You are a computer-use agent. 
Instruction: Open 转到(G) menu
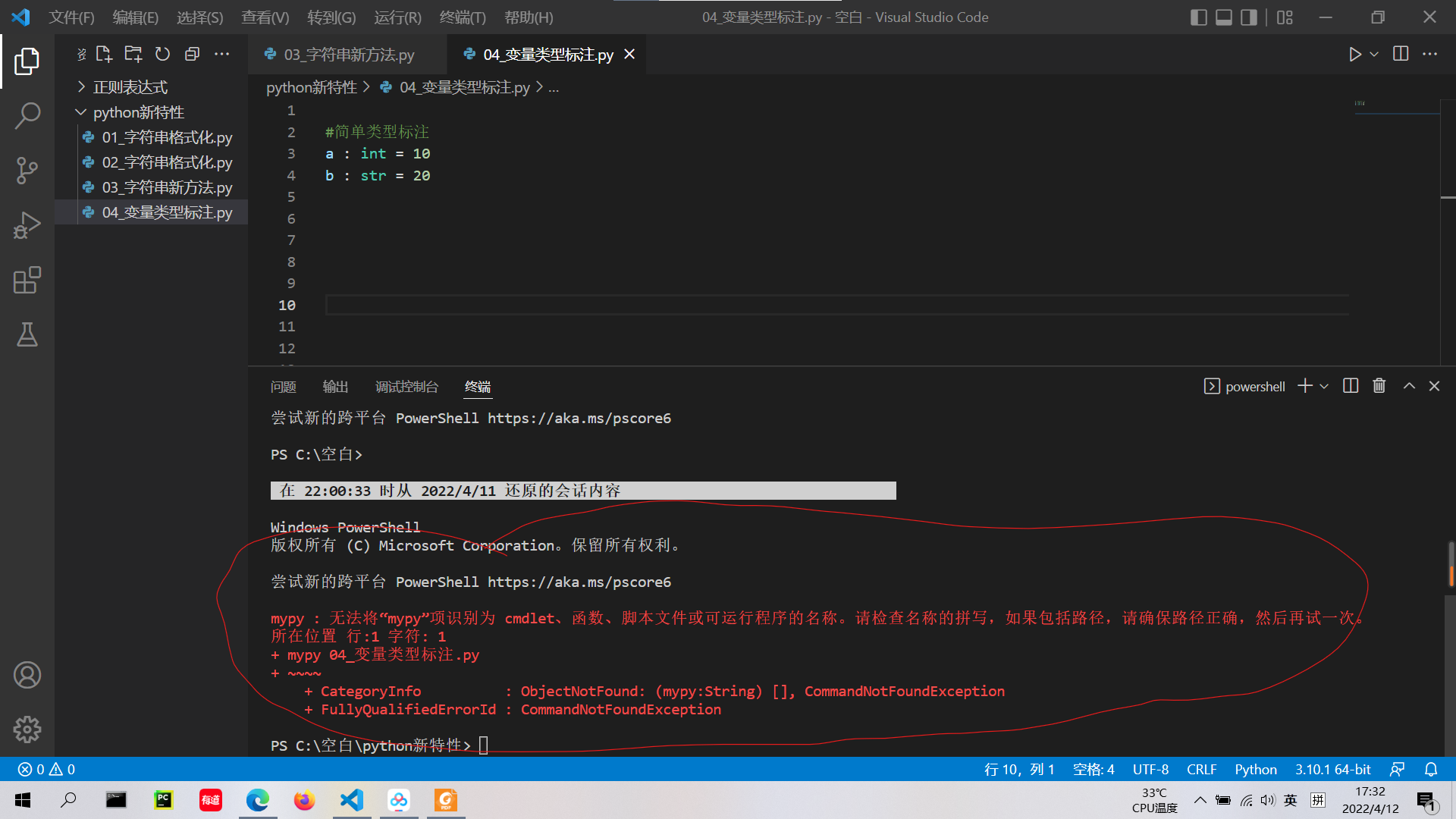[331, 17]
